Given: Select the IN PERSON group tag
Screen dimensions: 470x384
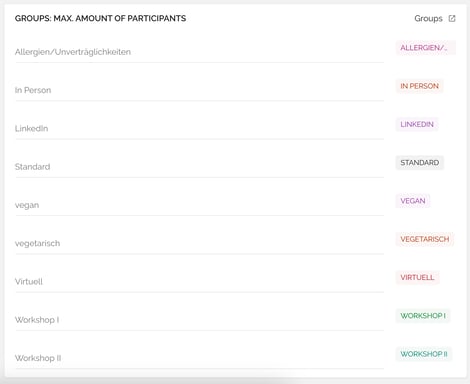Looking at the screenshot, I should click(419, 86).
